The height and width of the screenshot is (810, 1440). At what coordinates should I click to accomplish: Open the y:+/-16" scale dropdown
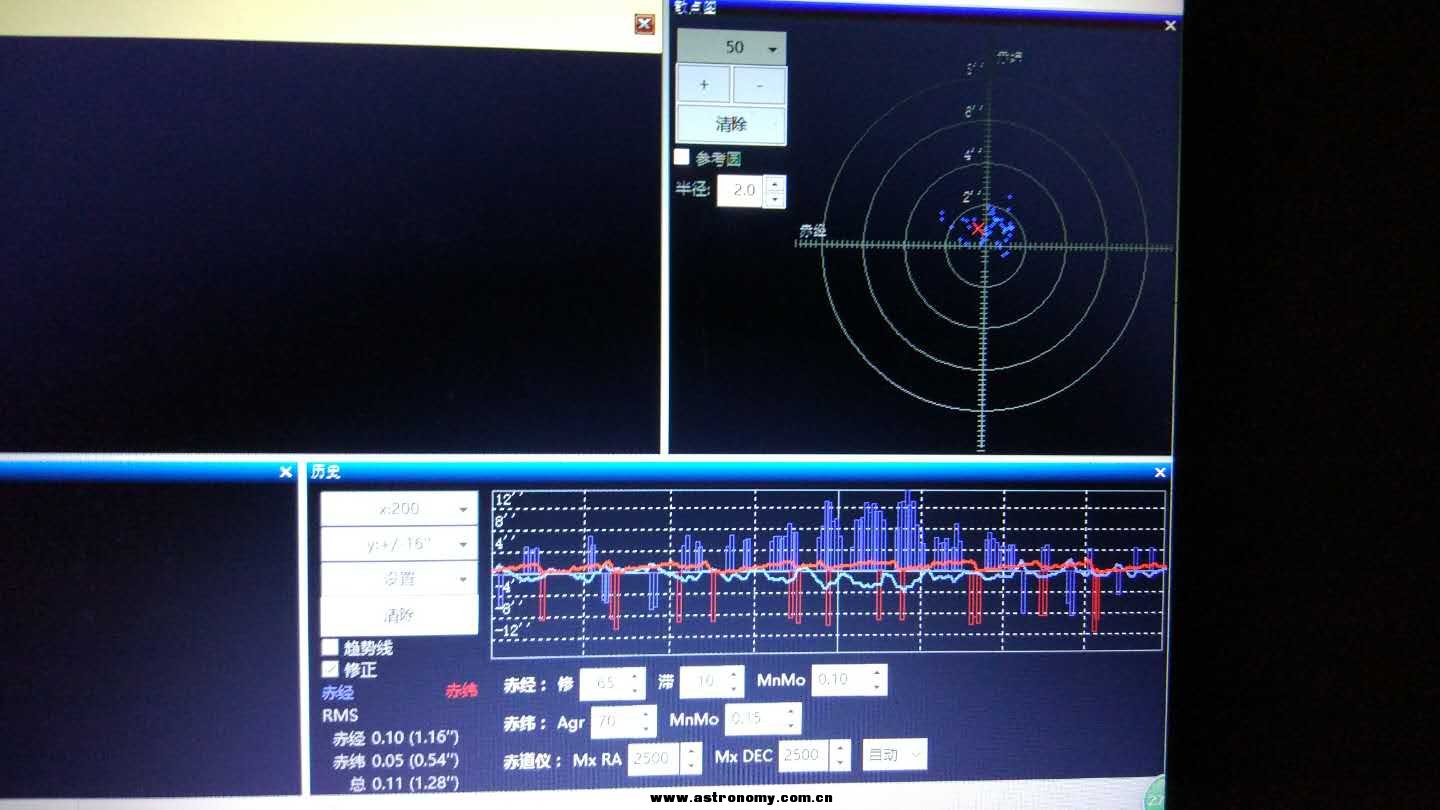click(x=399, y=544)
